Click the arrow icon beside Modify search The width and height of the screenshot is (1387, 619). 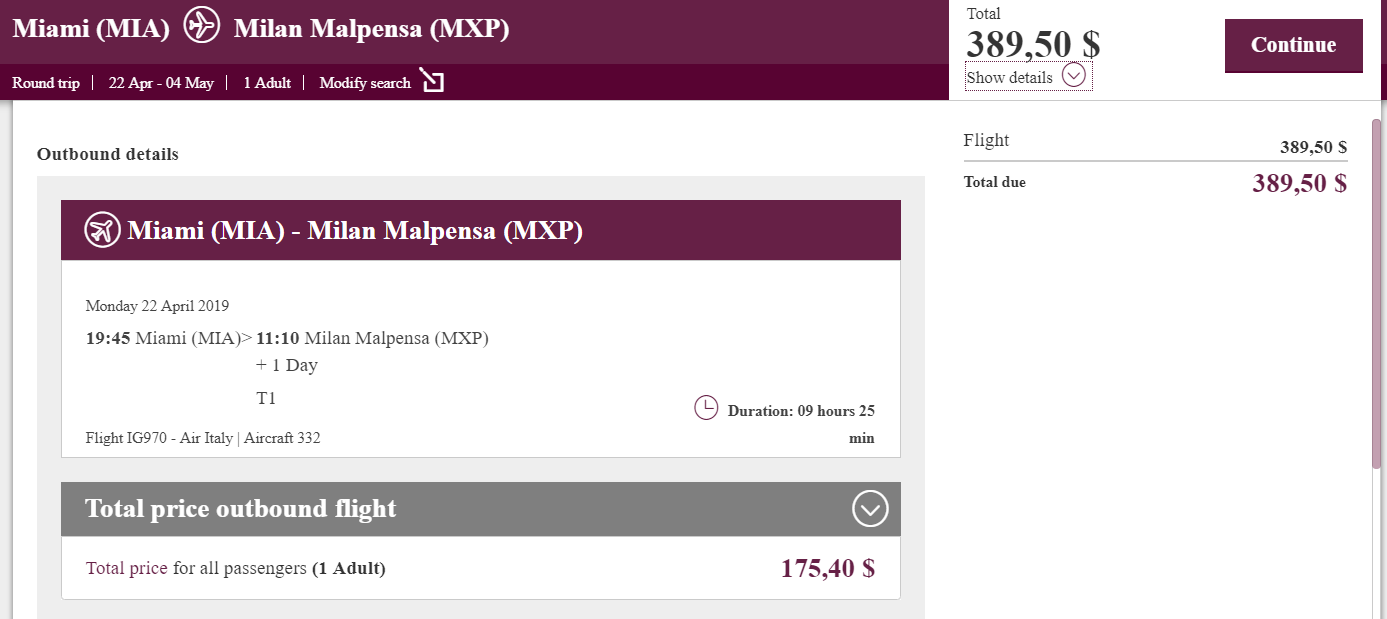(x=432, y=81)
